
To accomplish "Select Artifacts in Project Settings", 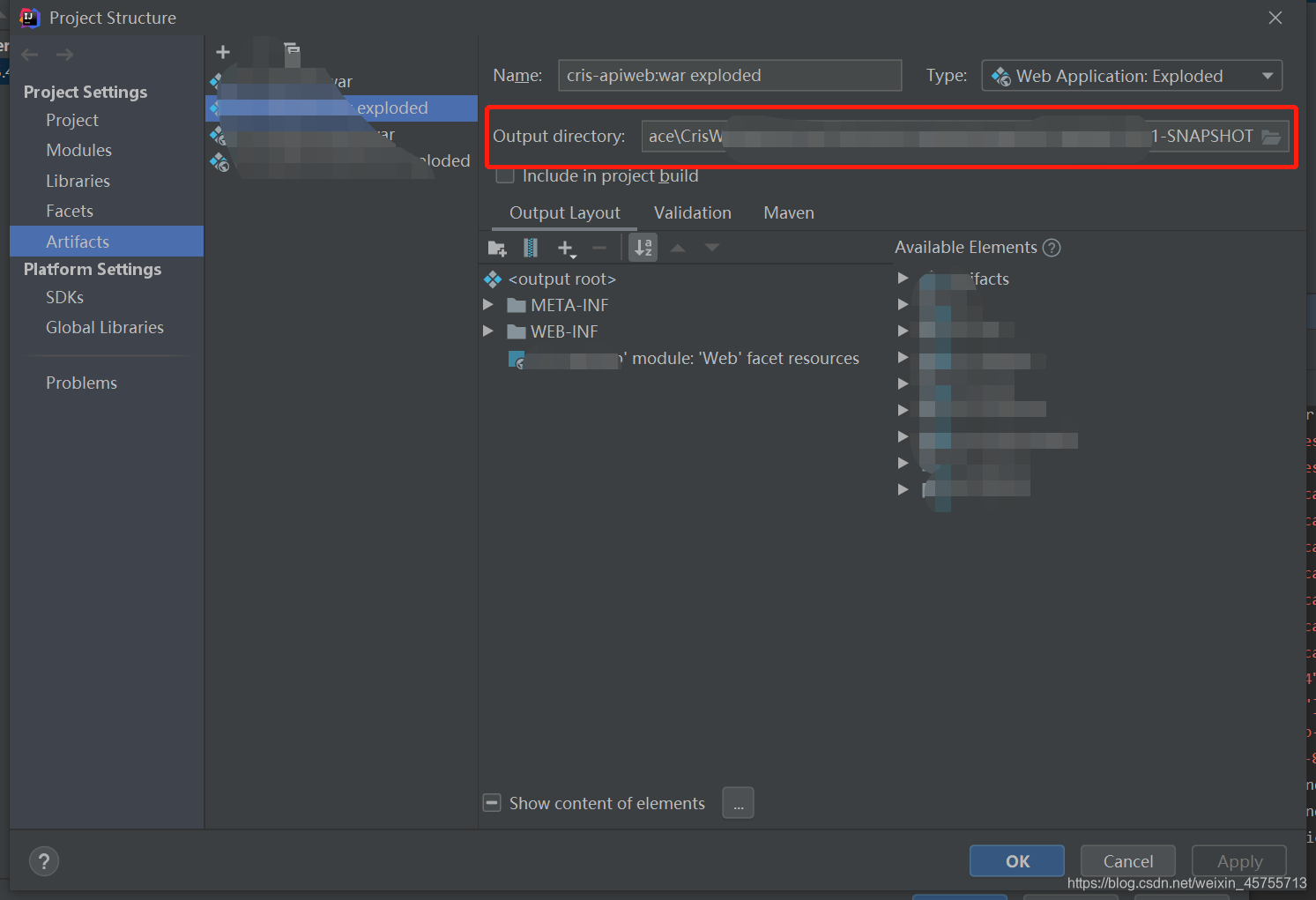I will pyautogui.click(x=107, y=242).
